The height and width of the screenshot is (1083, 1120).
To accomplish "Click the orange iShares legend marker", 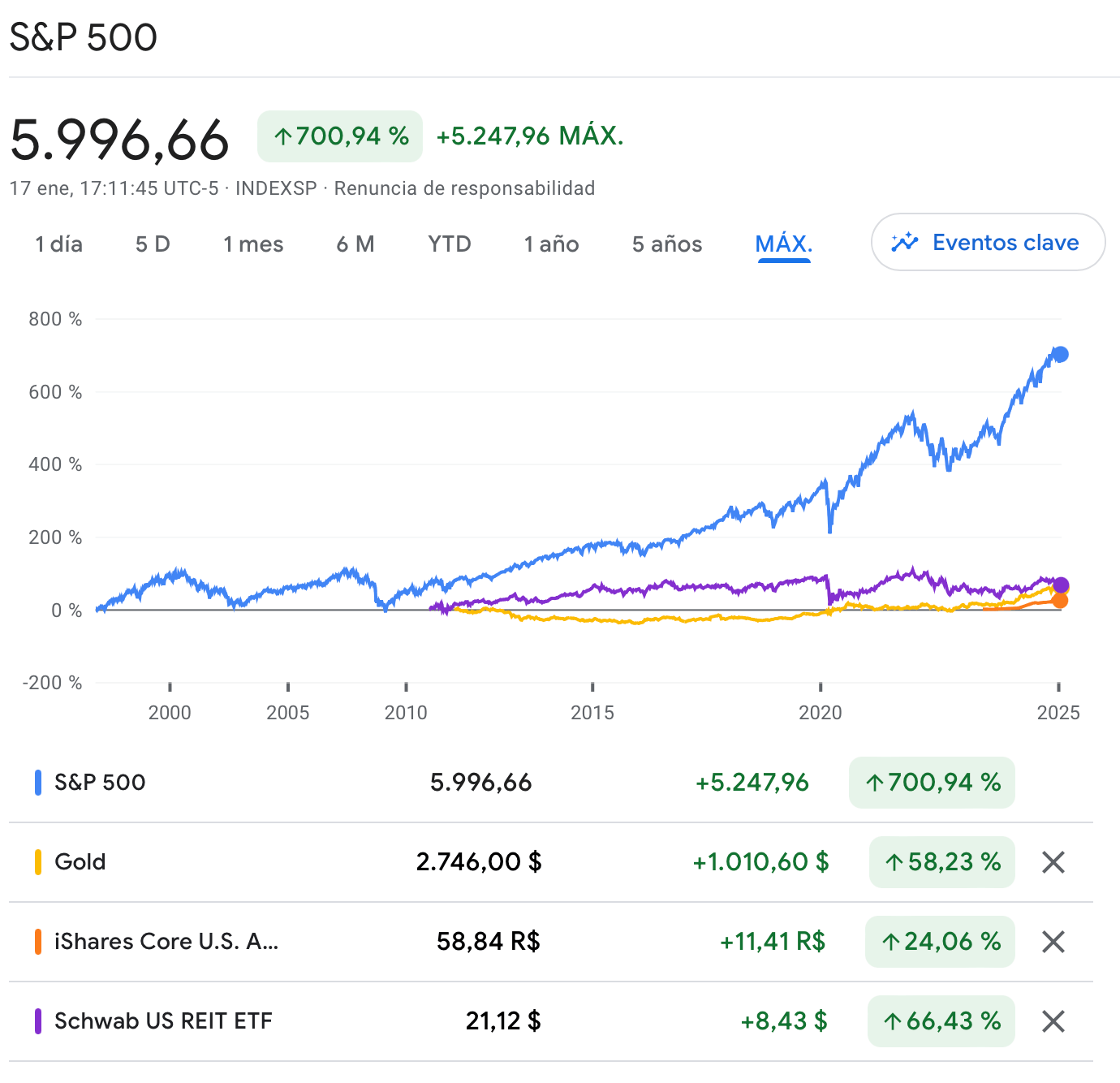I will click(x=38, y=942).
